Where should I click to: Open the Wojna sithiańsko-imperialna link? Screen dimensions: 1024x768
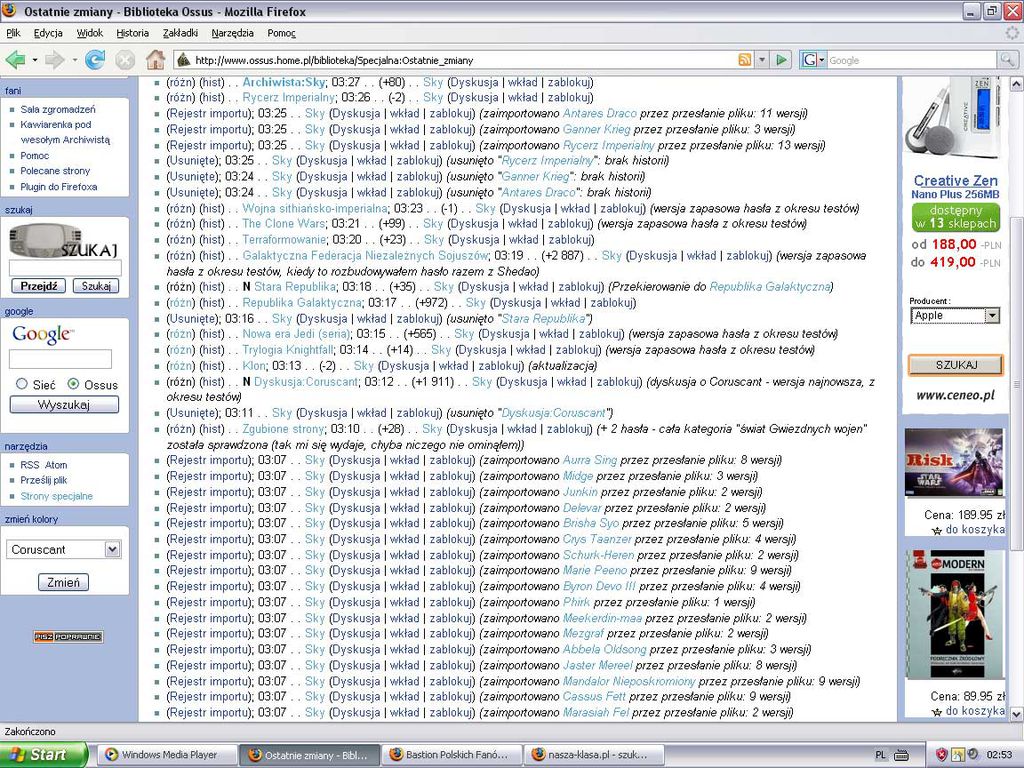[315, 208]
